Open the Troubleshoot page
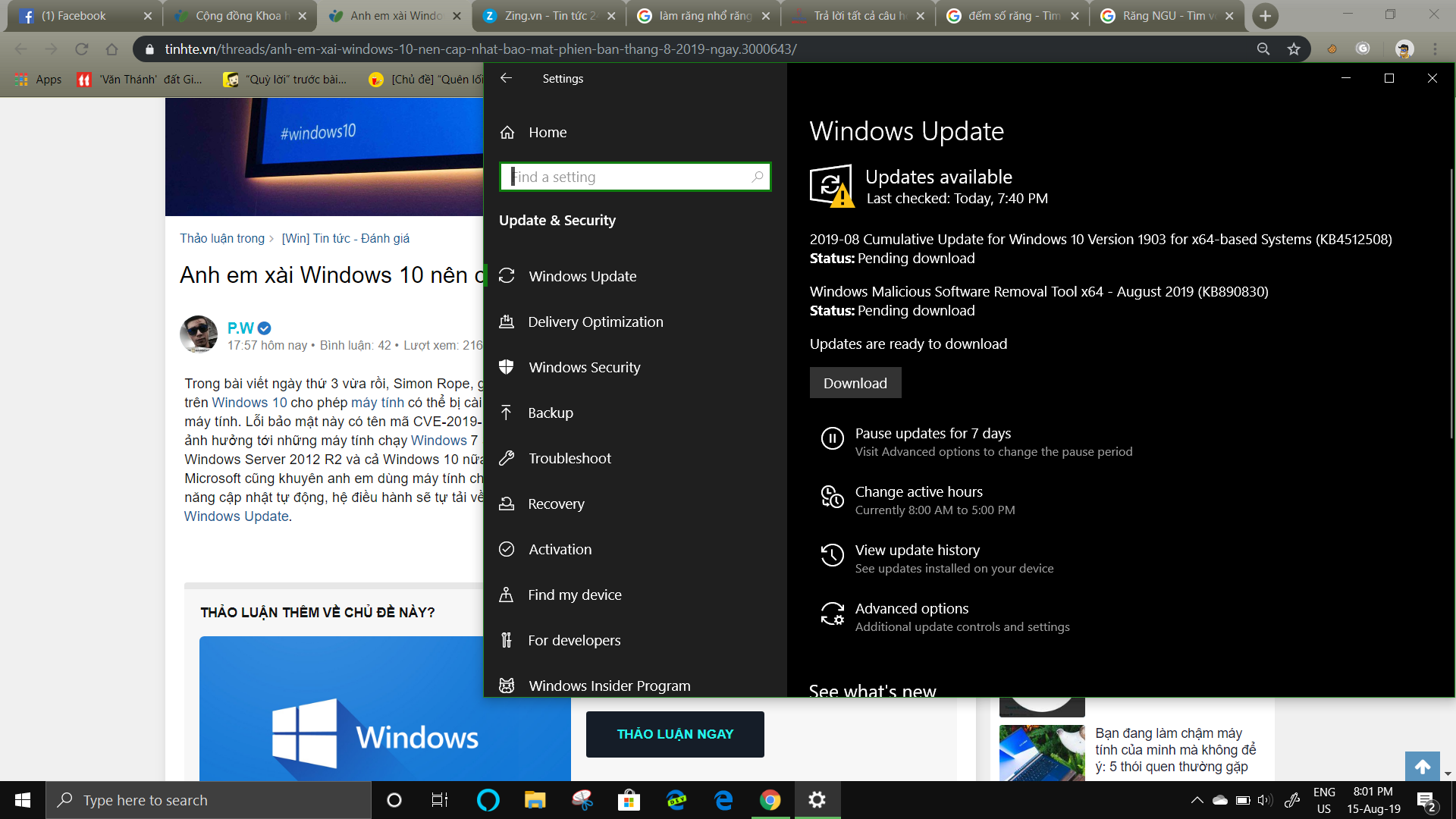Viewport: 1456px width, 819px height. pyautogui.click(x=570, y=458)
